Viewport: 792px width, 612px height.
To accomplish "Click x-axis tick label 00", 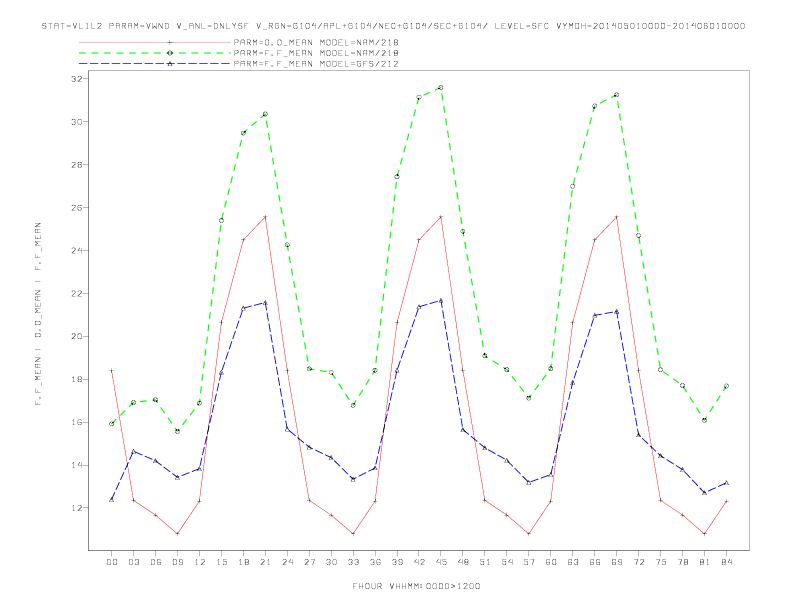I will (x=112, y=562).
